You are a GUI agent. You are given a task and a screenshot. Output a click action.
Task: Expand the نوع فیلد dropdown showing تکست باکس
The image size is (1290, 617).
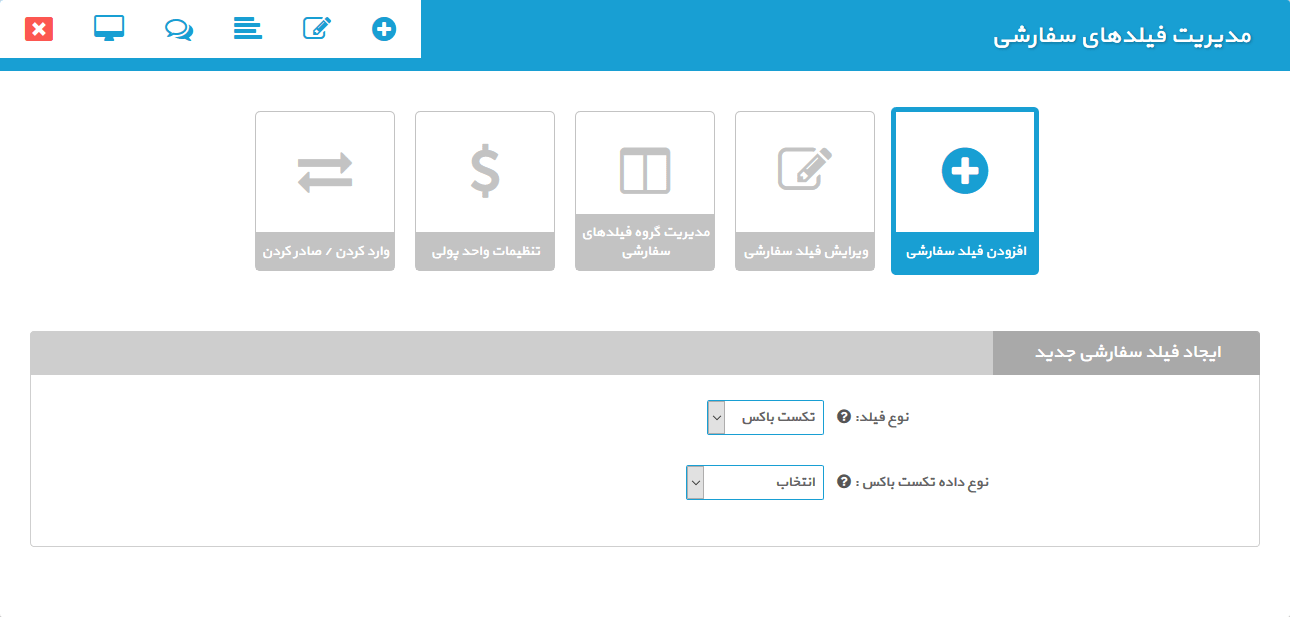pyautogui.click(x=765, y=417)
